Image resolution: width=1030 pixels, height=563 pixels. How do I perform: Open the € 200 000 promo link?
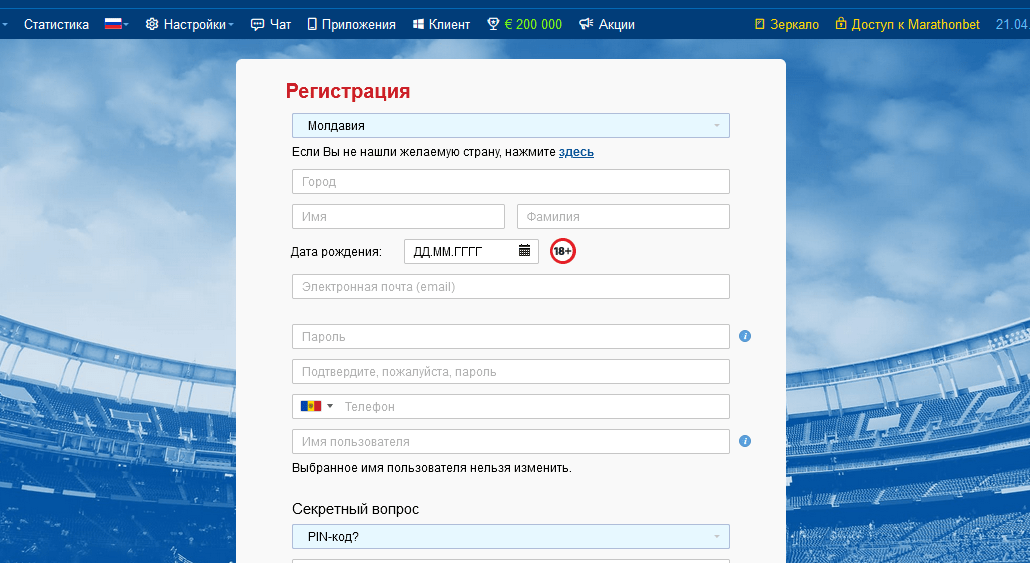[533, 24]
